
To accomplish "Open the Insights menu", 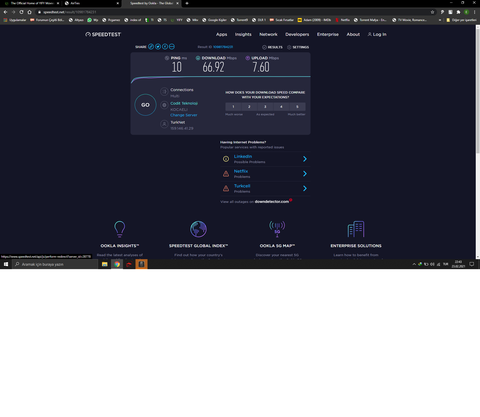I will click(x=243, y=34).
